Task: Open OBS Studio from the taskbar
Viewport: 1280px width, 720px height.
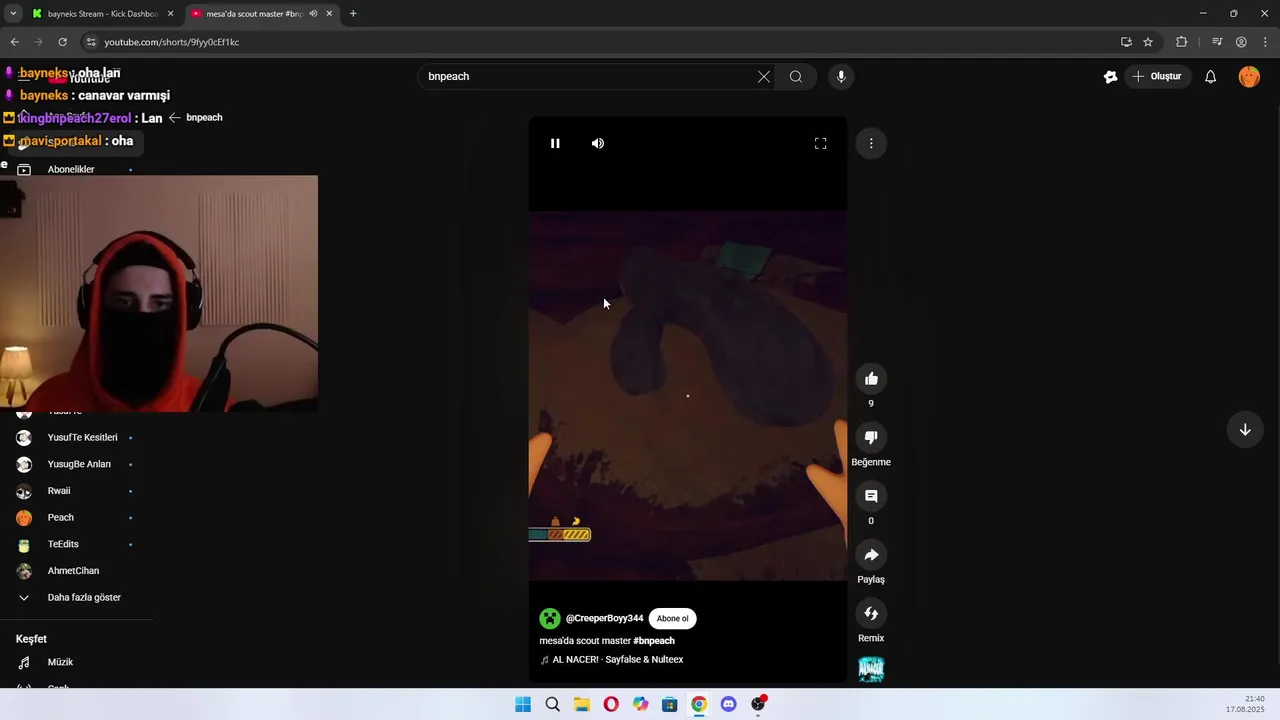Action: pyautogui.click(x=758, y=704)
